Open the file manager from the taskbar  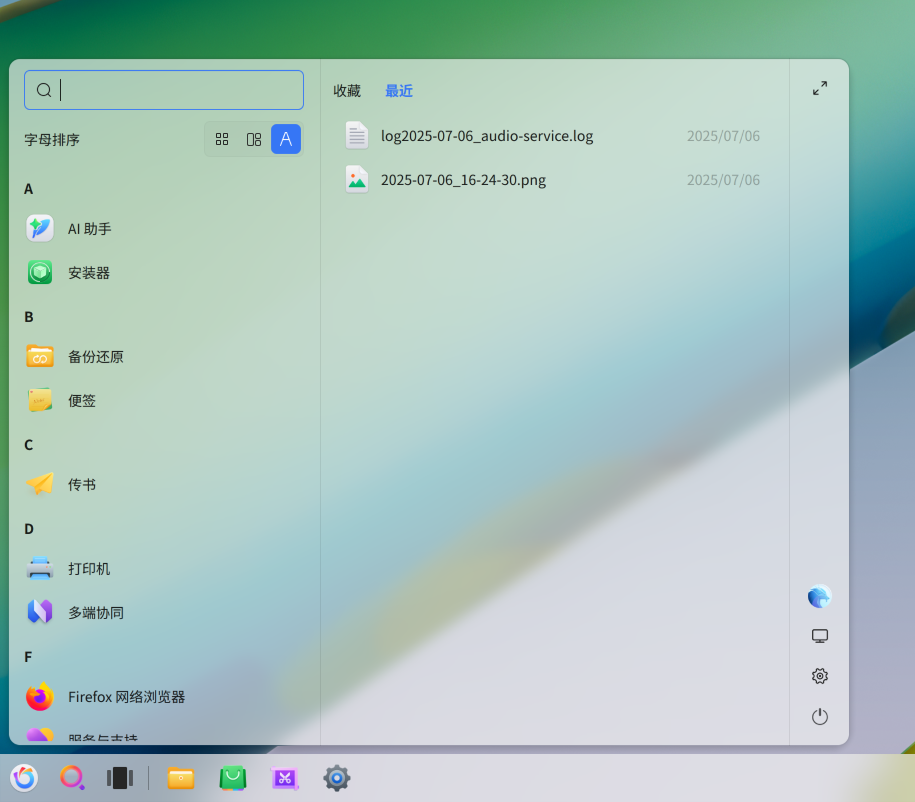point(181,777)
